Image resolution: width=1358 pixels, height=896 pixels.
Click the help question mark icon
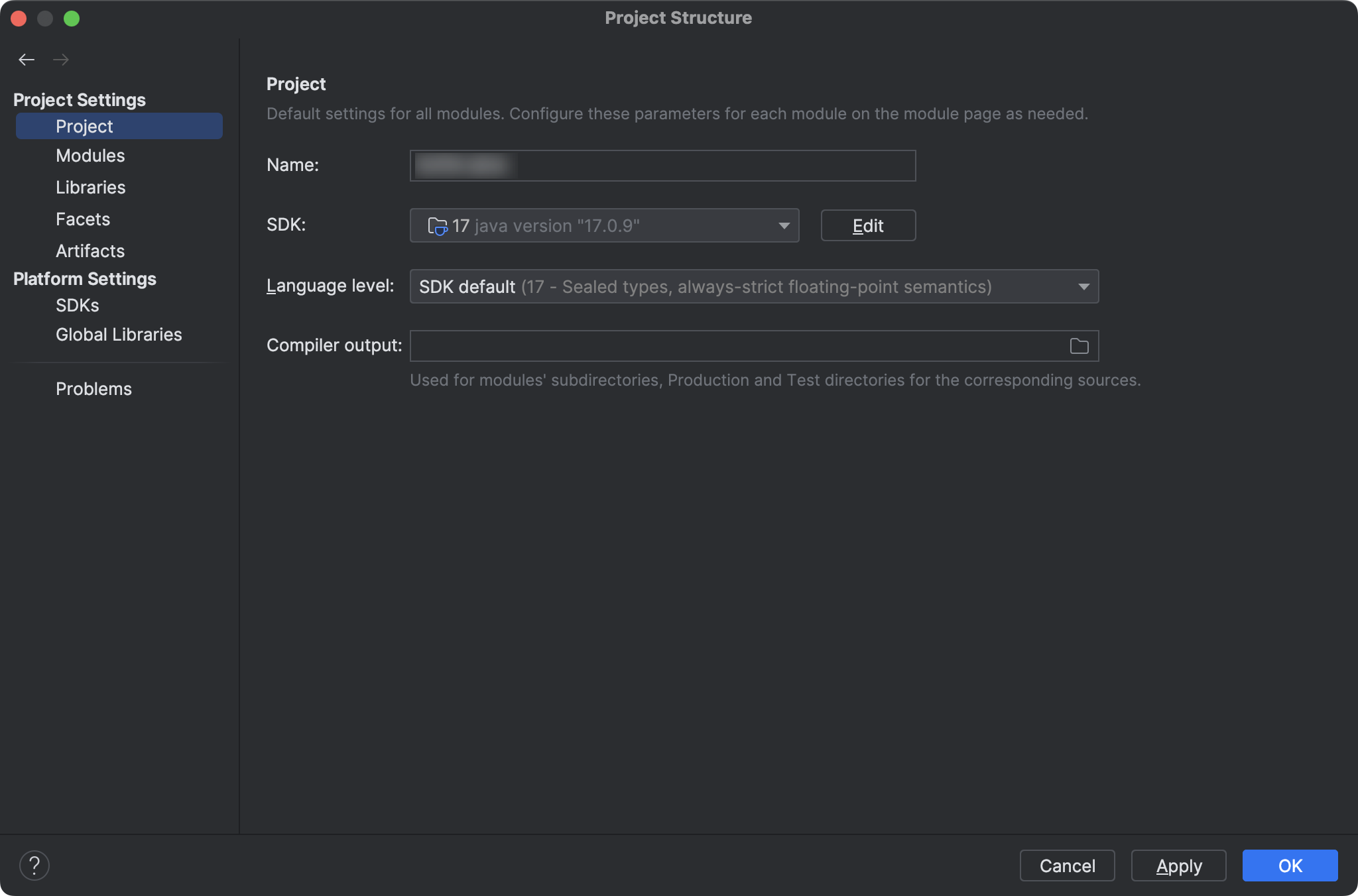[x=34, y=866]
